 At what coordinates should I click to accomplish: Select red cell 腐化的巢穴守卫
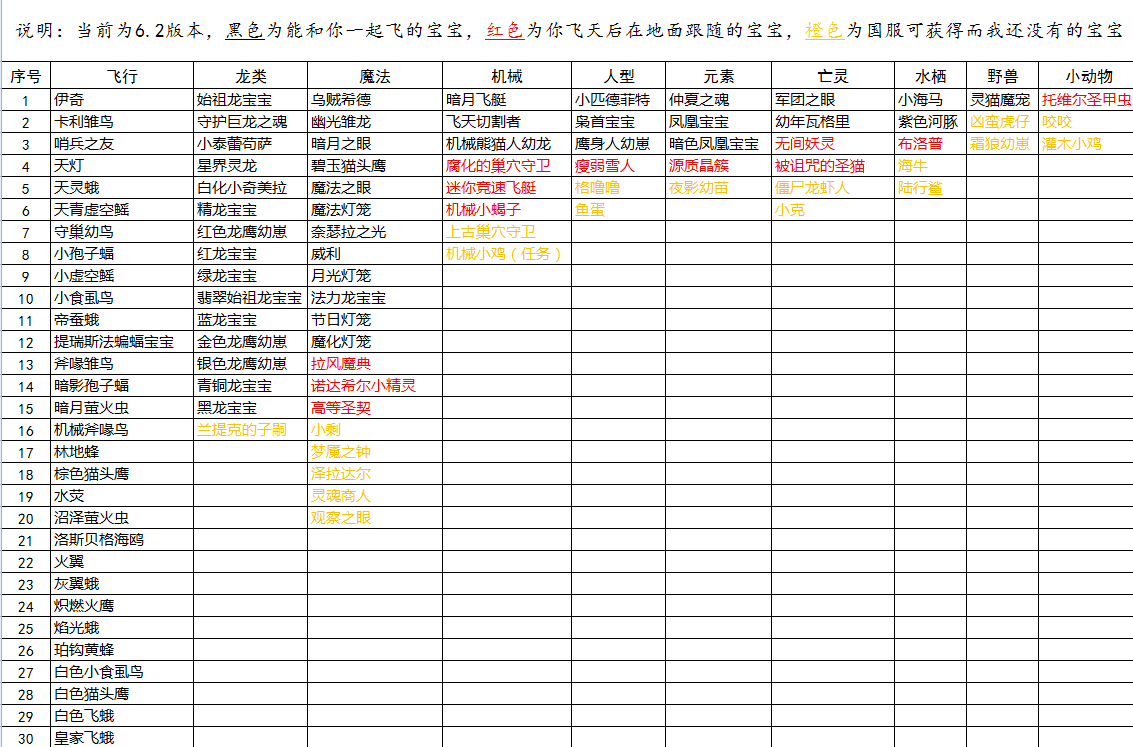[507, 165]
